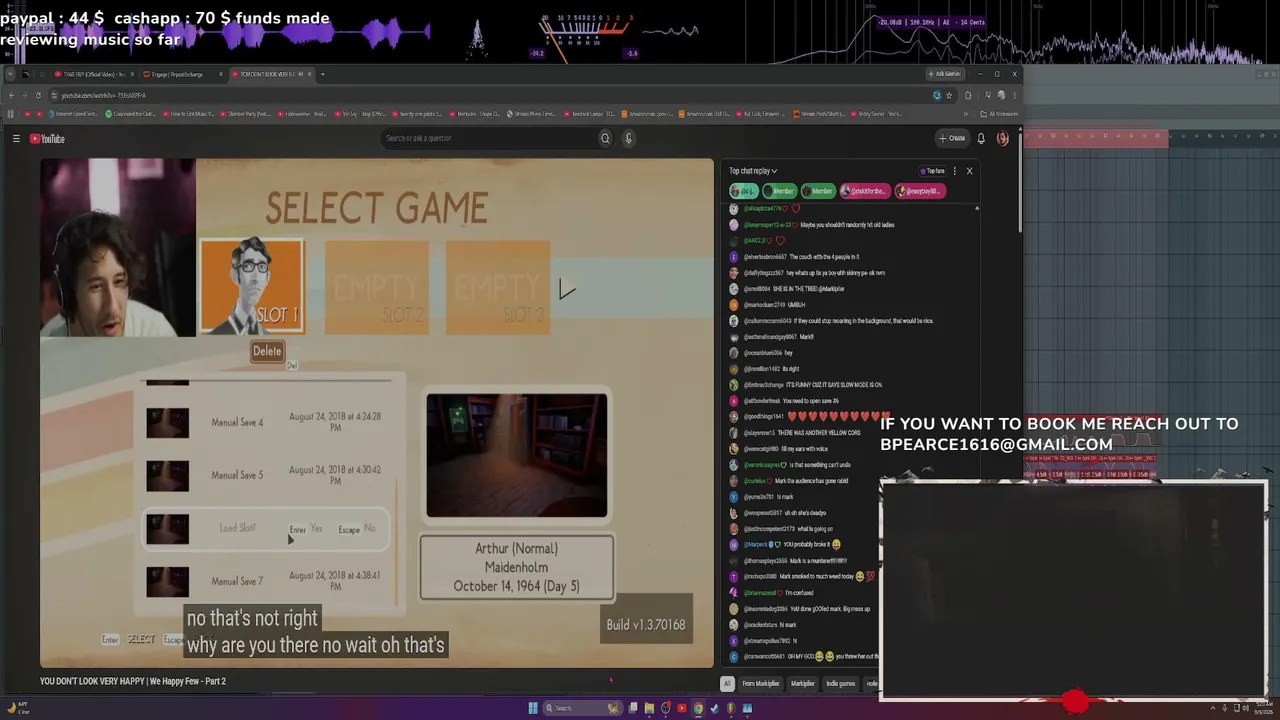1280x720 pixels.
Task: Close the chat replay panel
Action: pos(969,171)
